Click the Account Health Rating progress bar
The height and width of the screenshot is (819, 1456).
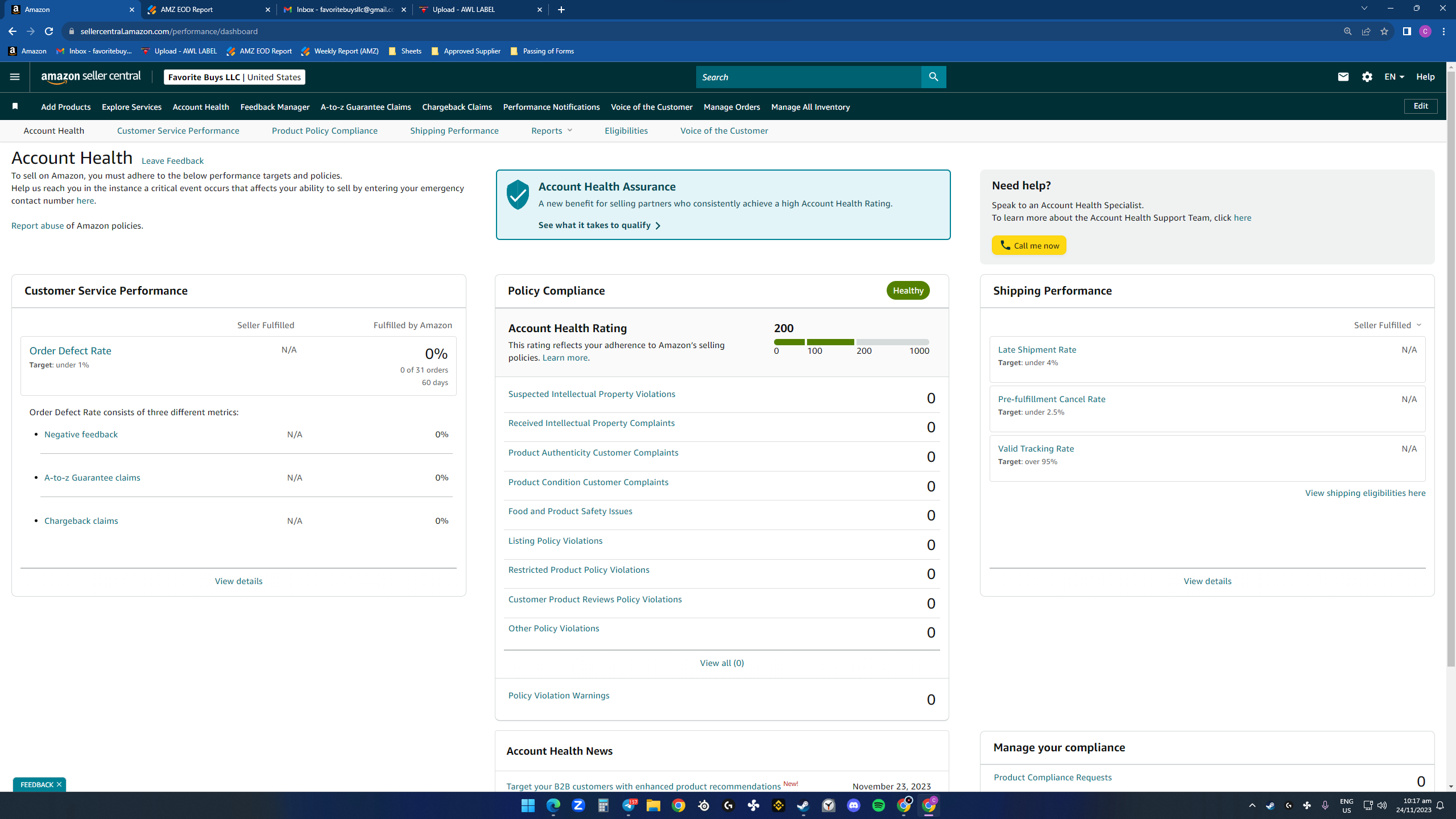(851, 342)
